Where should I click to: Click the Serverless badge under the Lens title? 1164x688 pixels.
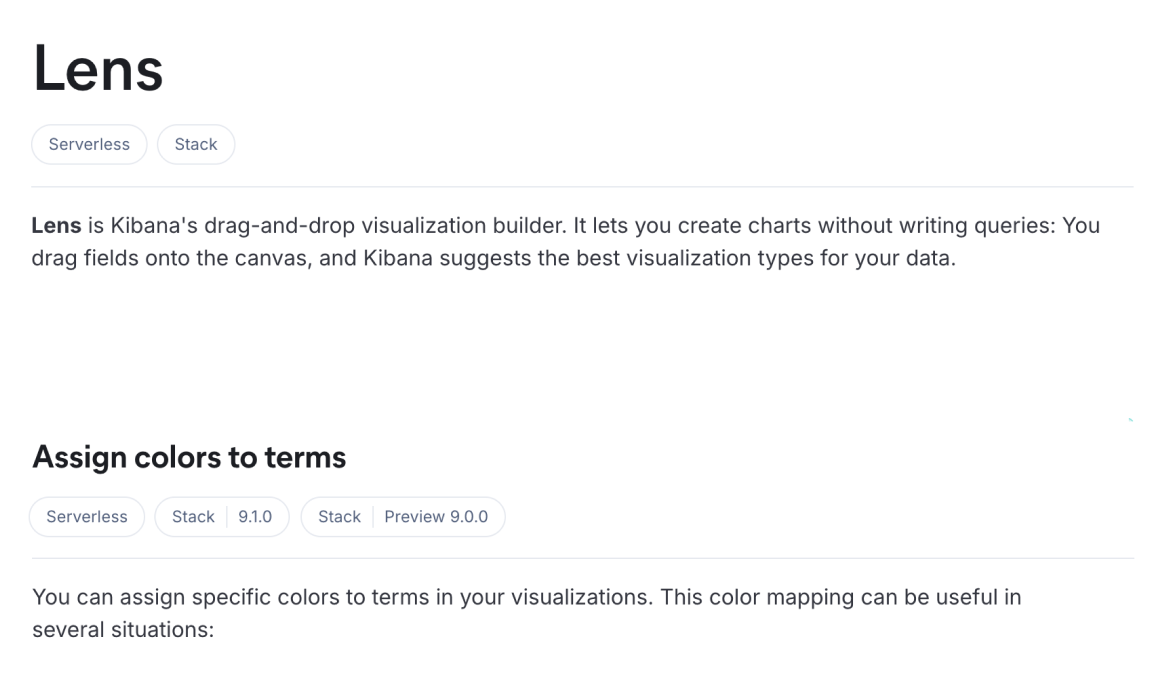point(89,144)
